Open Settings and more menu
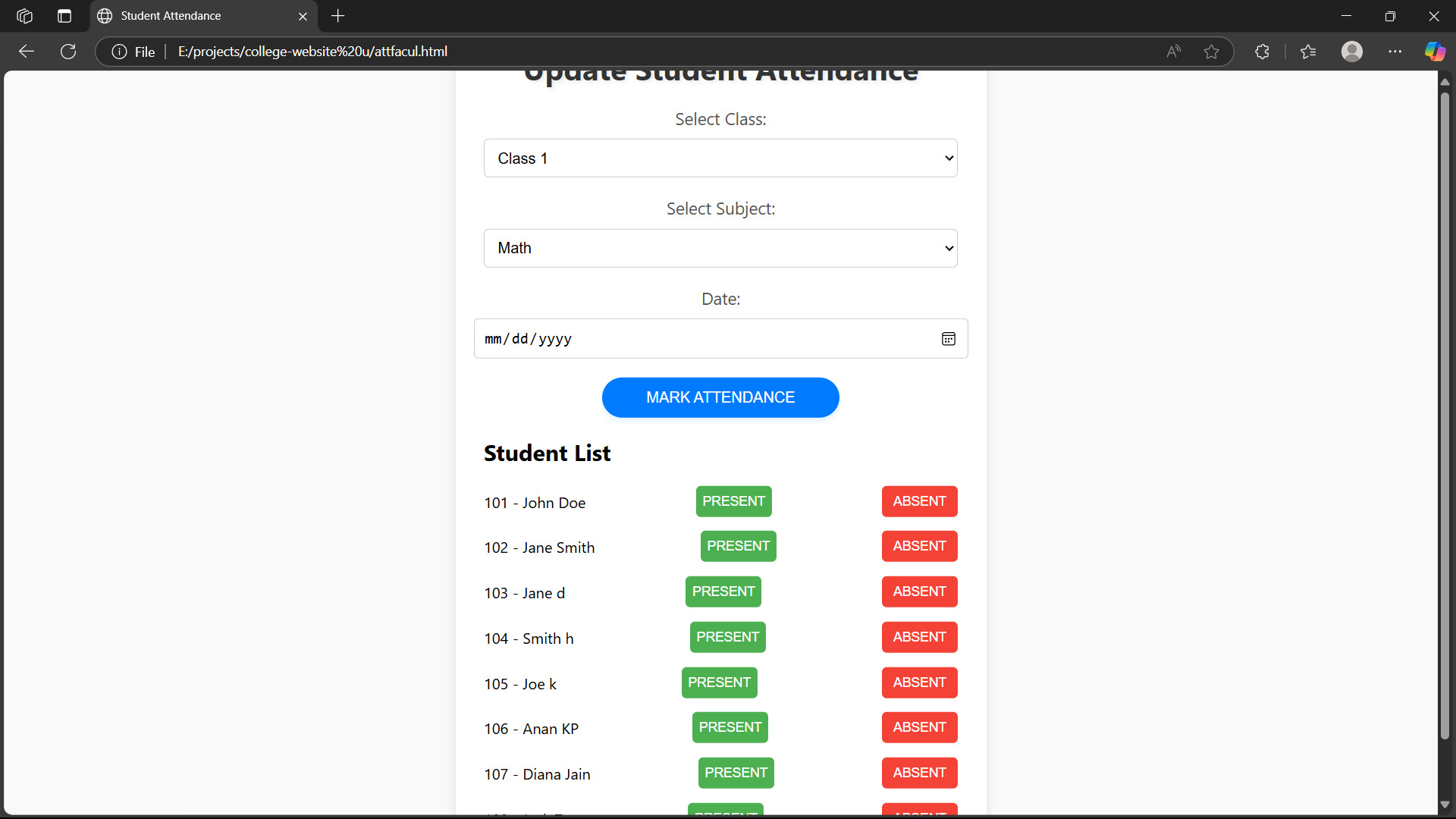The image size is (1456, 819). pos(1395,52)
